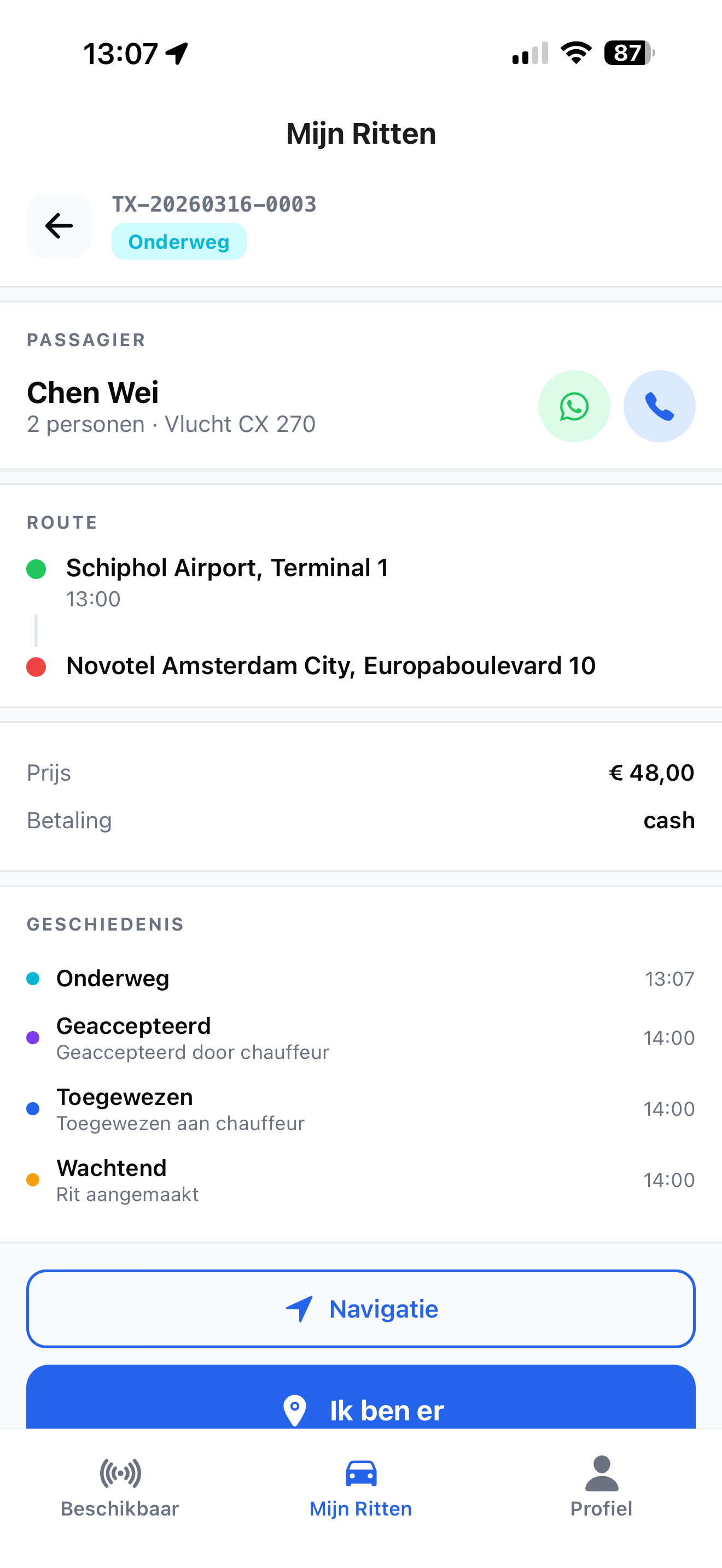Tap the red destination dot

pos(37,666)
